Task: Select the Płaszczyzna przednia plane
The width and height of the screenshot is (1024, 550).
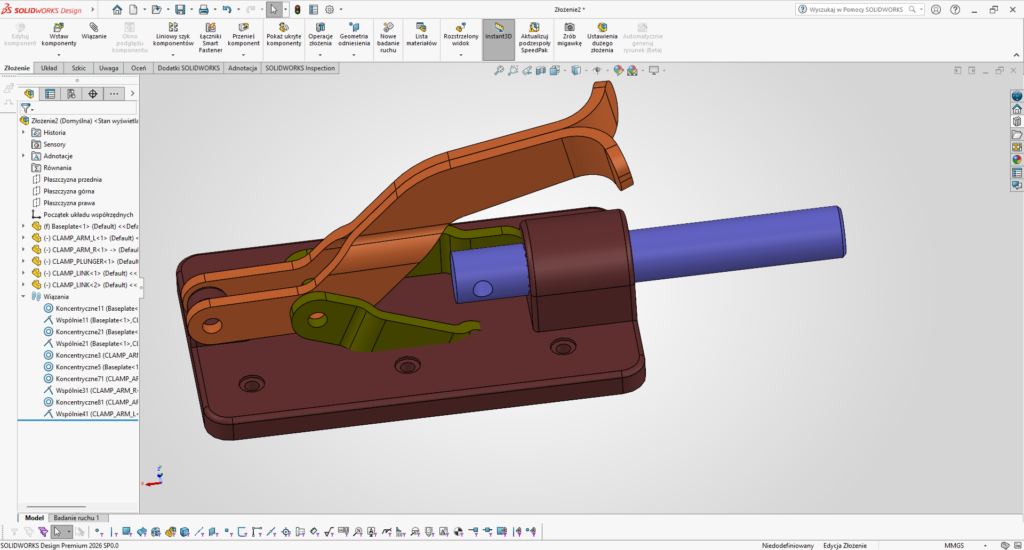Action: pos(67,180)
